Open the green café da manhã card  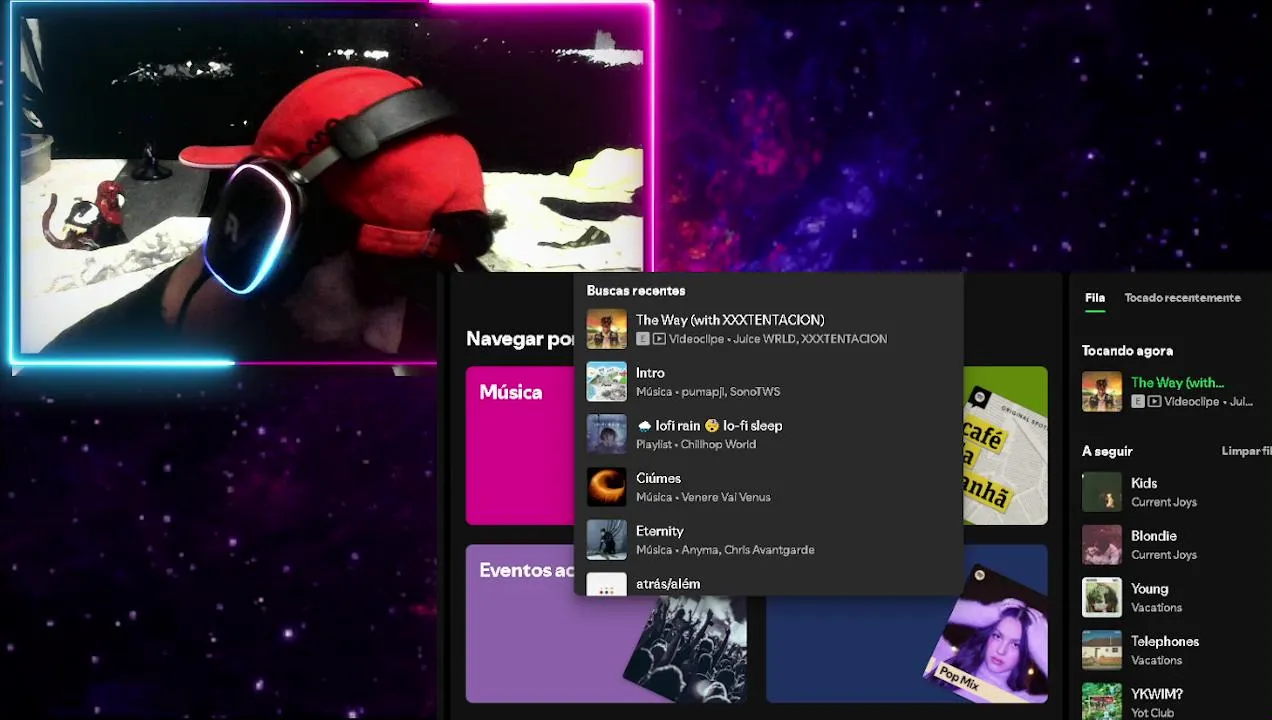(1005, 446)
